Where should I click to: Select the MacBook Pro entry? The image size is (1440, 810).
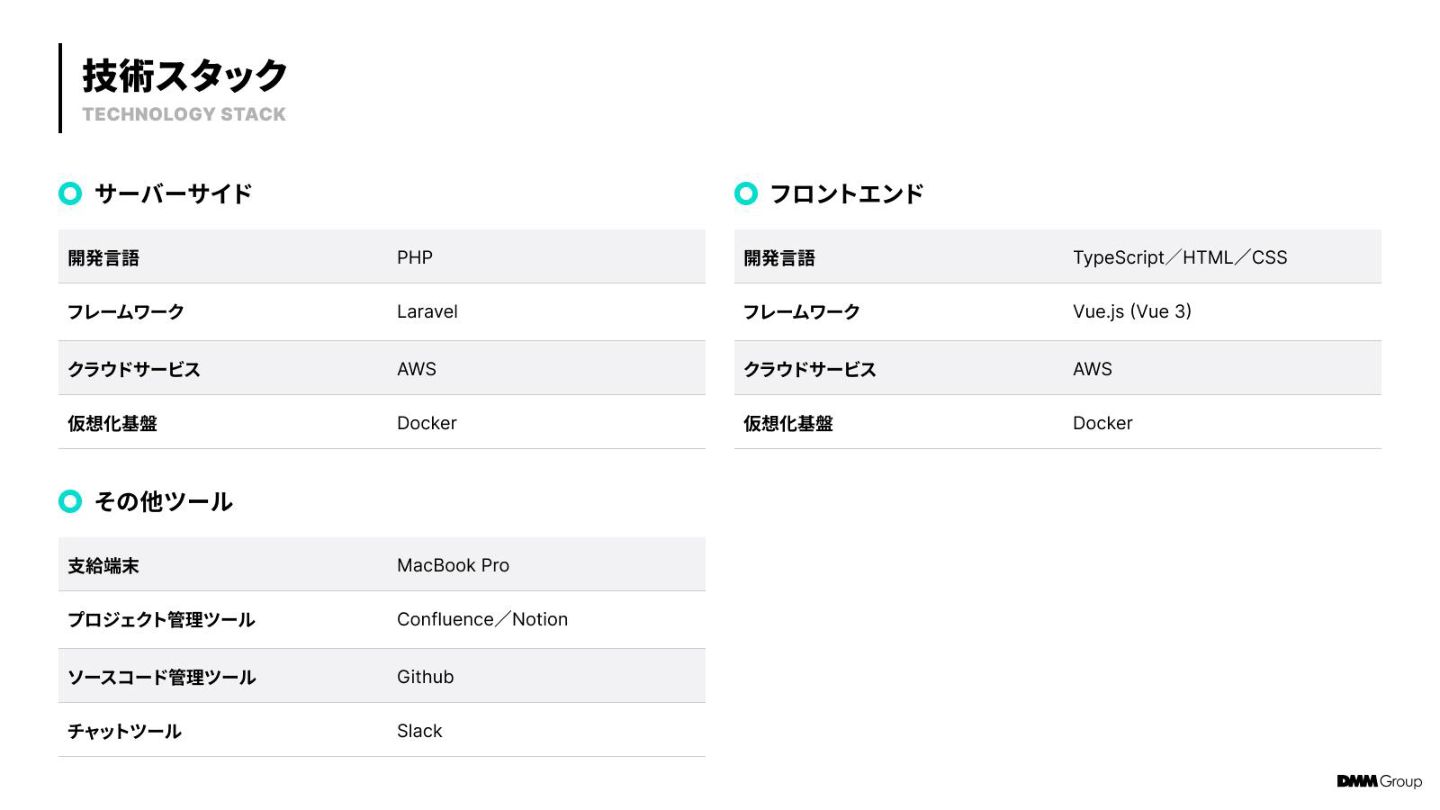click(x=453, y=566)
